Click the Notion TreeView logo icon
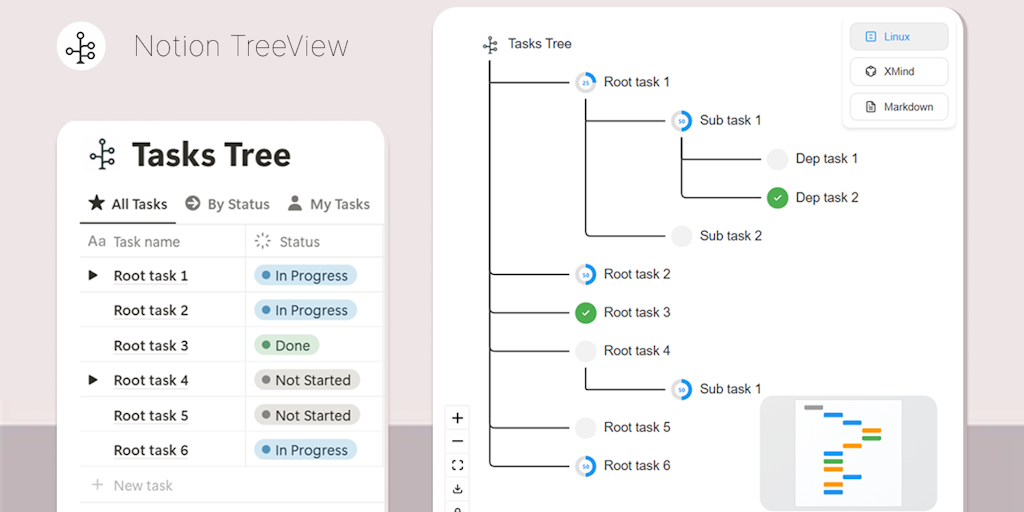 click(81, 46)
